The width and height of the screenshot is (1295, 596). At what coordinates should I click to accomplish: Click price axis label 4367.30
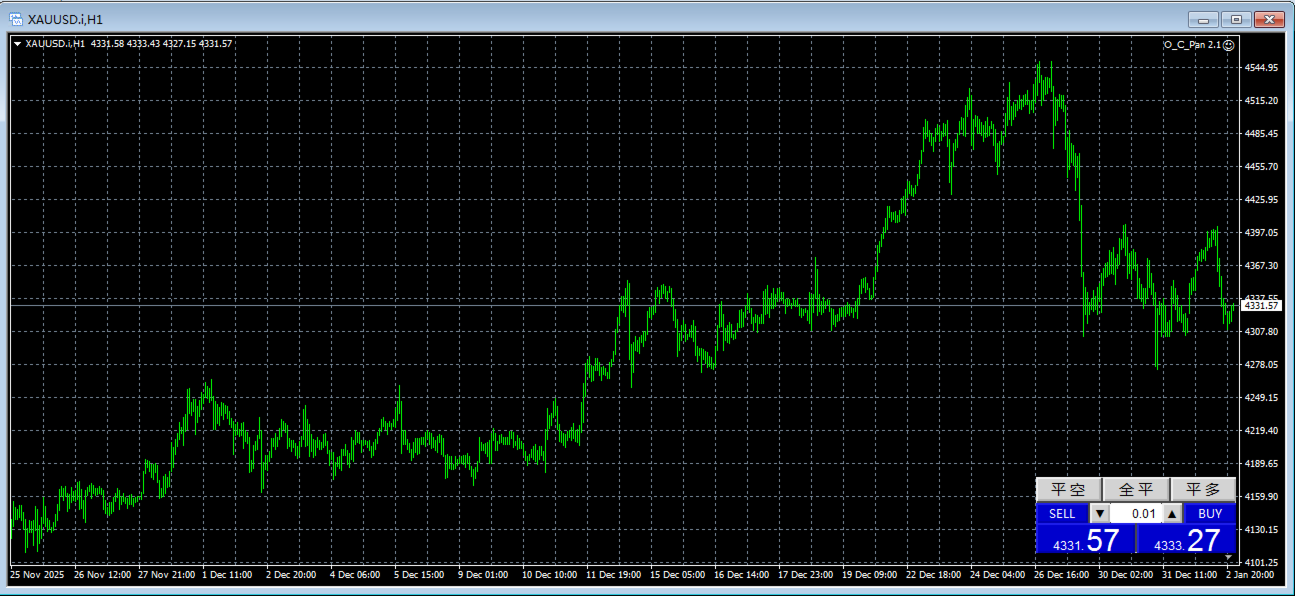(x=1262, y=266)
